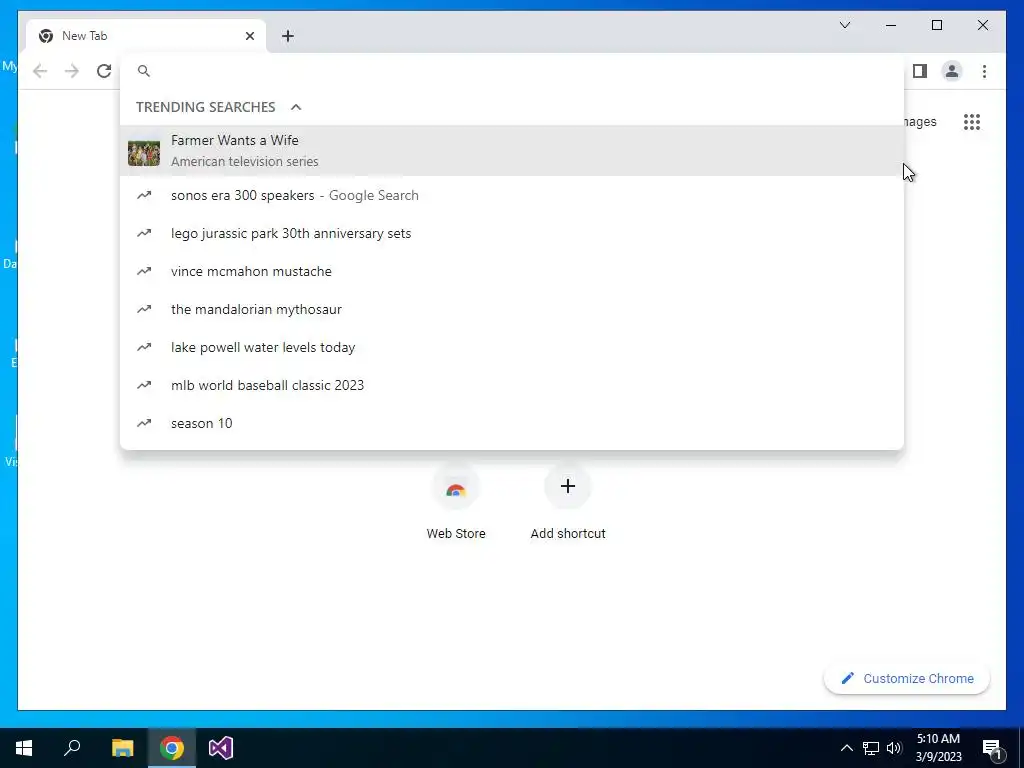Launch Visual Studio from the taskbar
The image size is (1024, 768).
(221, 748)
